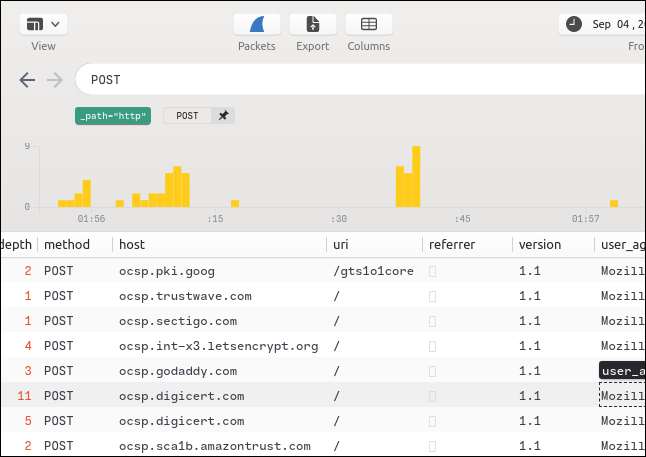This screenshot has height=457, width=646.
Task: Select the ocsp.int-x3.letsencrypt.org host cell
Action: (219, 346)
